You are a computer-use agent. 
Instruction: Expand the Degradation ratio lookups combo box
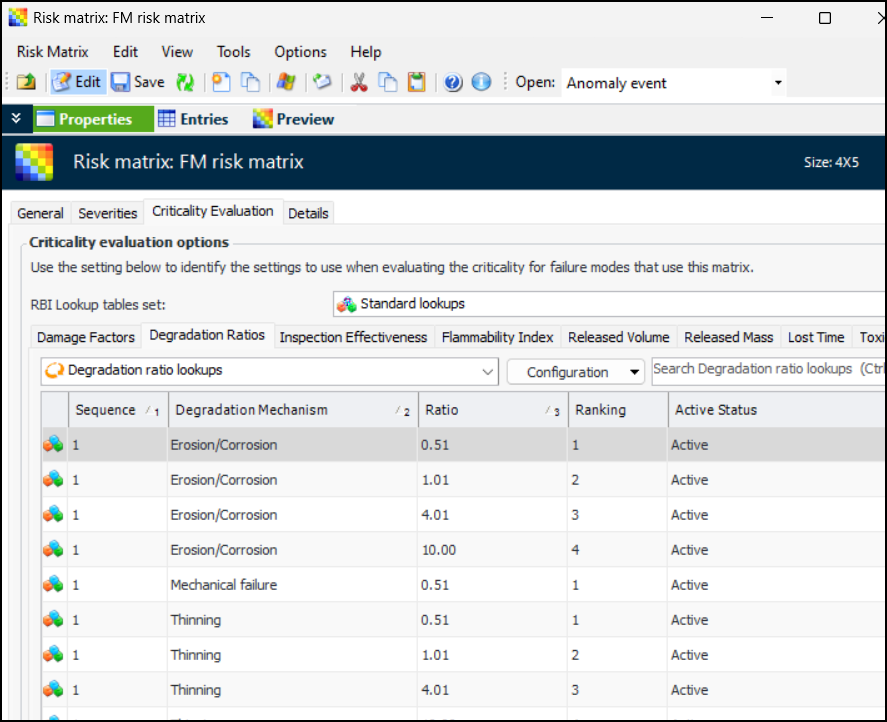point(487,371)
